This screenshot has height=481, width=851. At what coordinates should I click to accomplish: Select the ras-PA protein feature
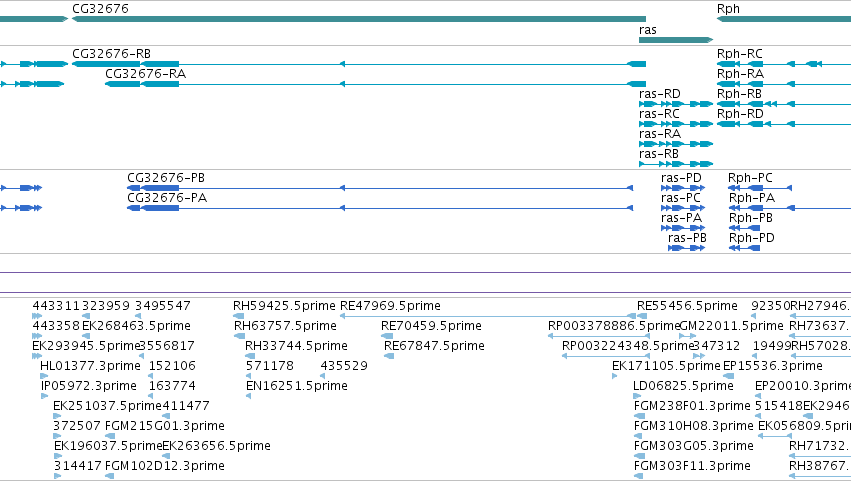(x=683, y=228)
